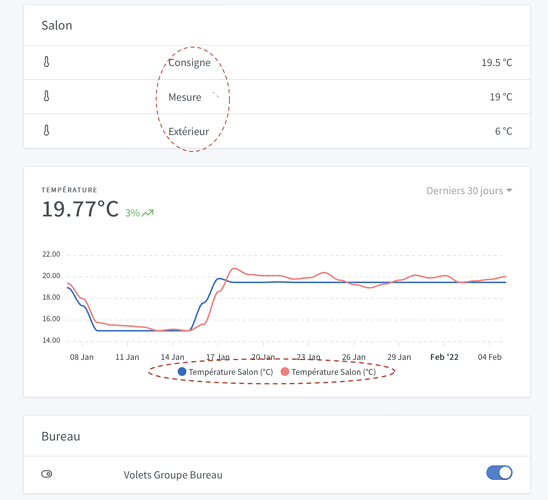
Task: Hide the blue Température Salon series in legend
Action: pos(225,372)
